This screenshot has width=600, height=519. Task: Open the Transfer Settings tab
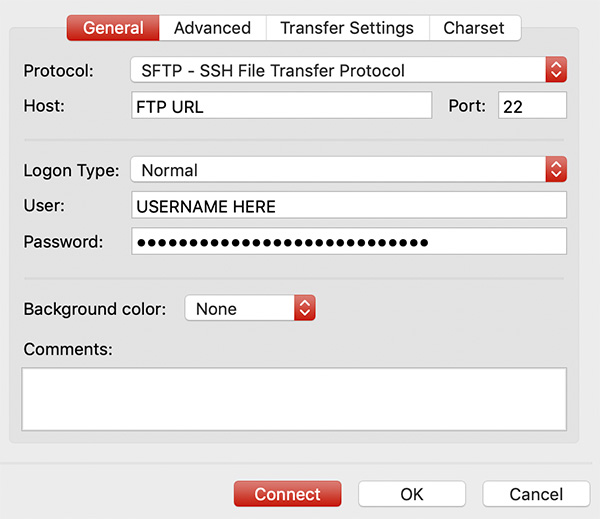(347, 28)
